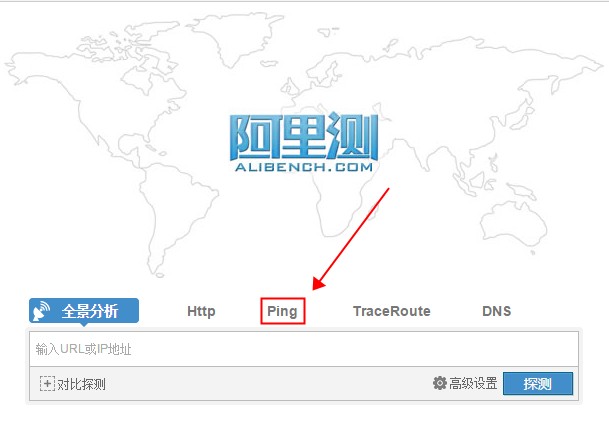Click the 阿里测 logo

point(303,136)
